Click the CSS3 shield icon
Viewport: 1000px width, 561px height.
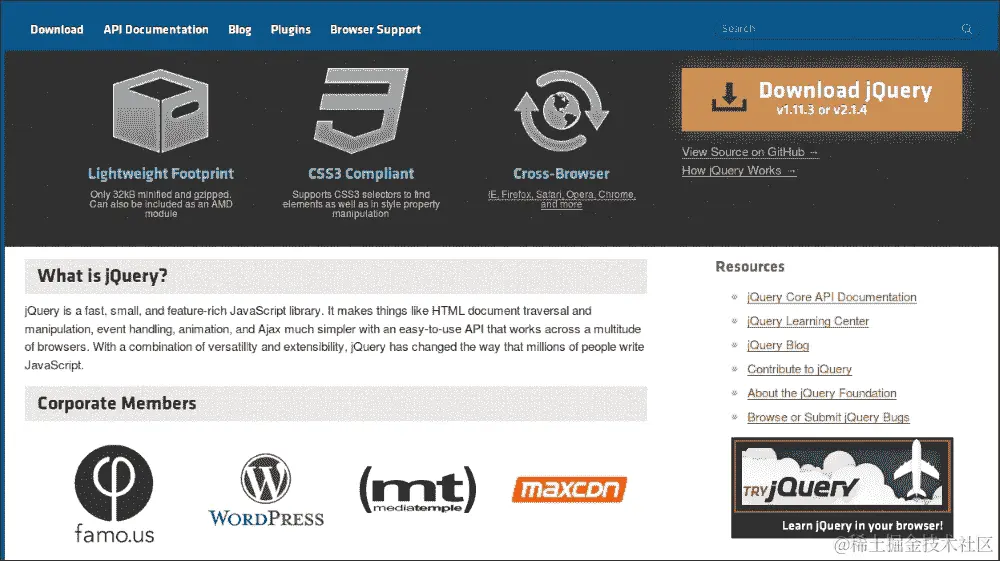pyautogui.click(x=361, y=111)
